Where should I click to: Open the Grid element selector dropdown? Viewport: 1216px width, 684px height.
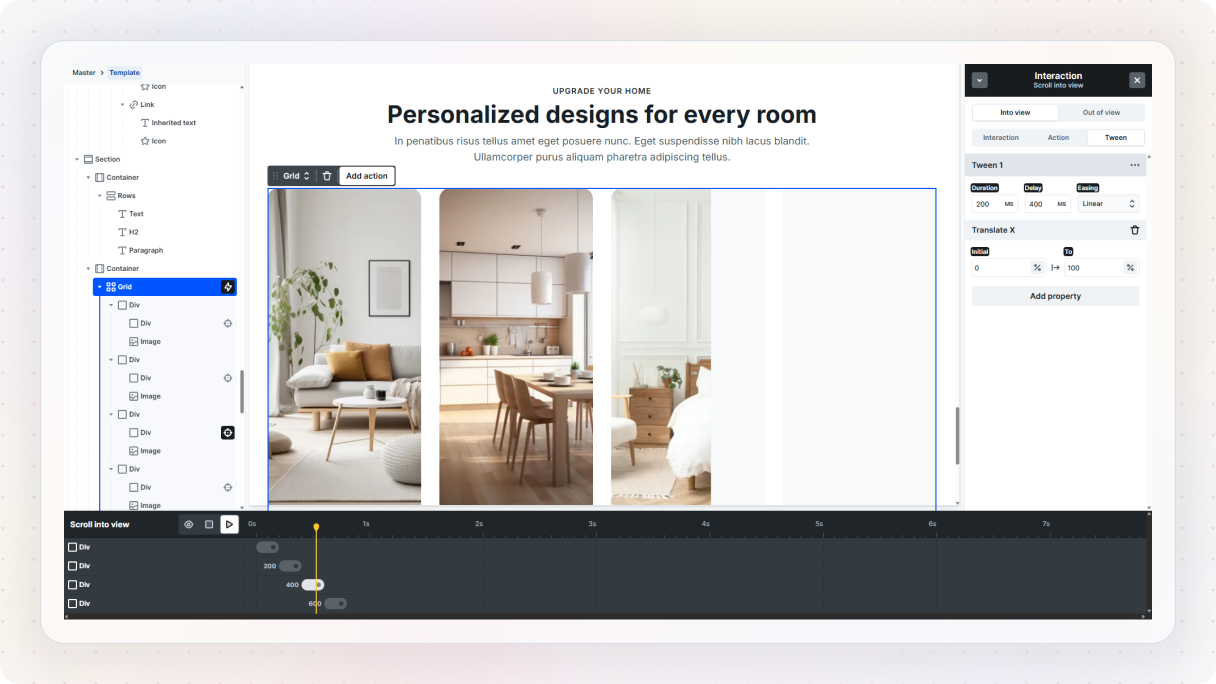click(296, 176)
